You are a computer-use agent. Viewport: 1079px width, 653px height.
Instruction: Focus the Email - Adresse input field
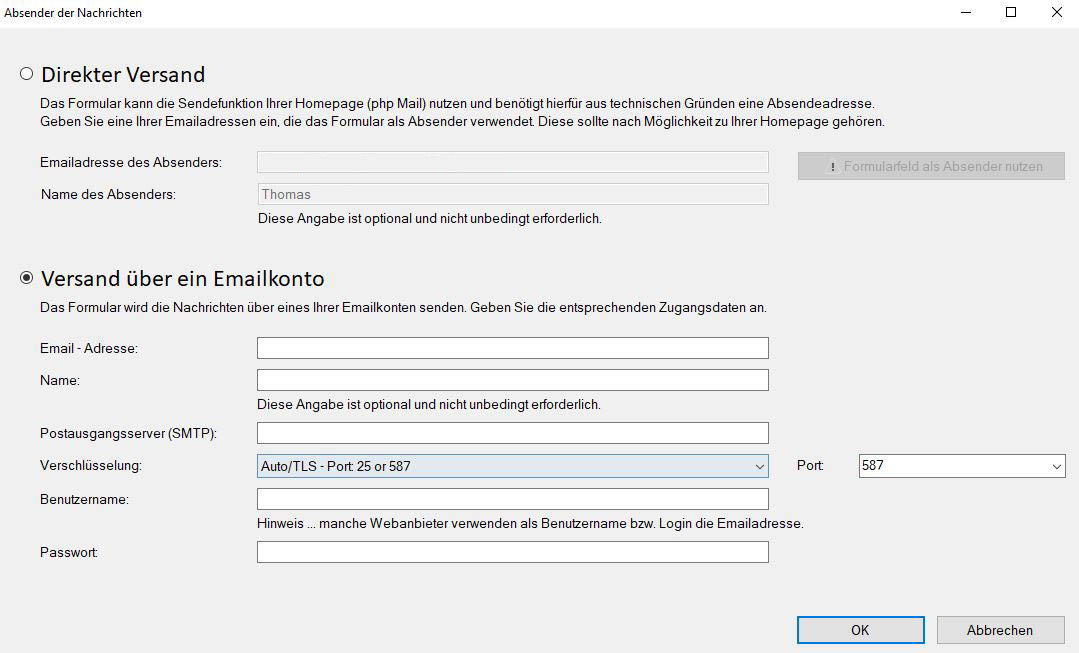[x=512, y=348]
